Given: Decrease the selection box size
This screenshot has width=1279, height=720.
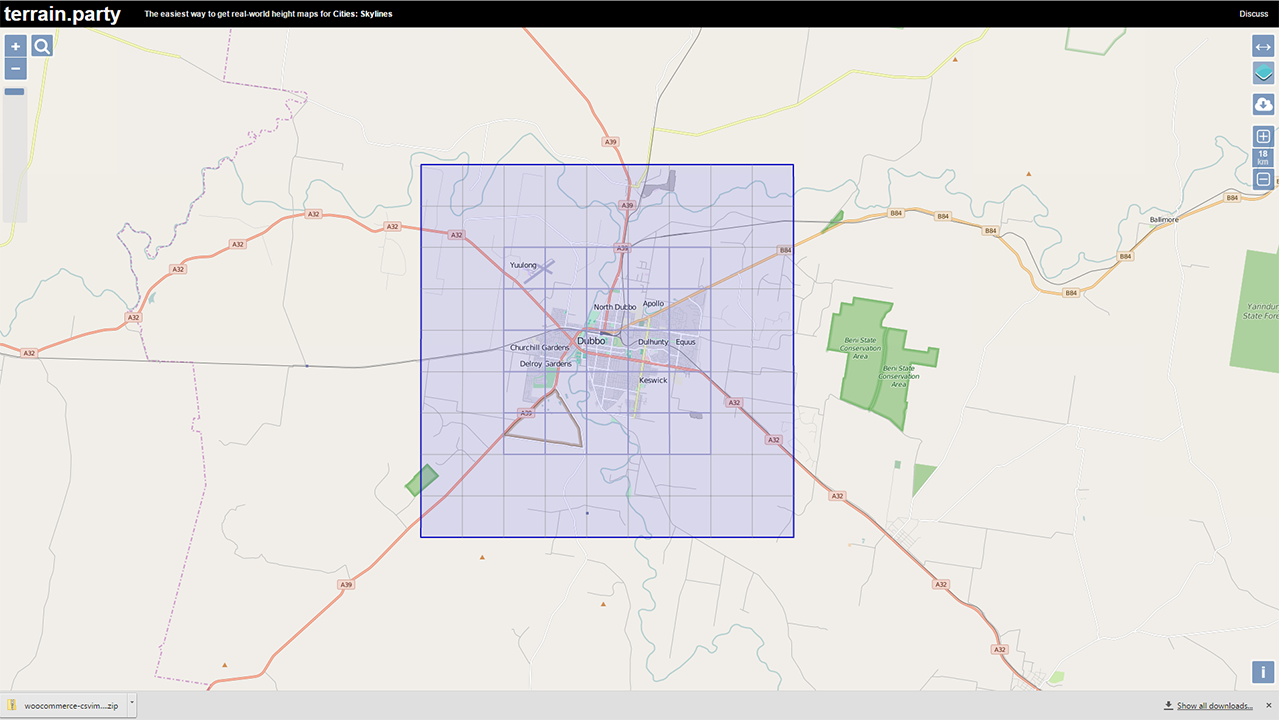Looking at the screenshot, I should (1263, 180).
